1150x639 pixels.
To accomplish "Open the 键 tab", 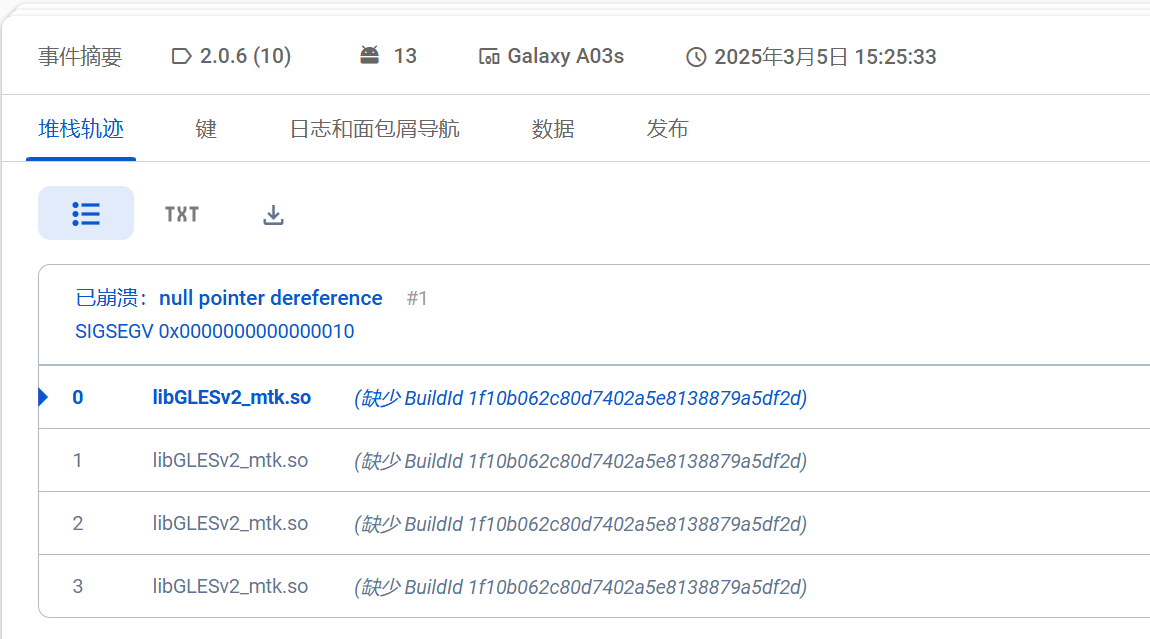I will 205,129.
